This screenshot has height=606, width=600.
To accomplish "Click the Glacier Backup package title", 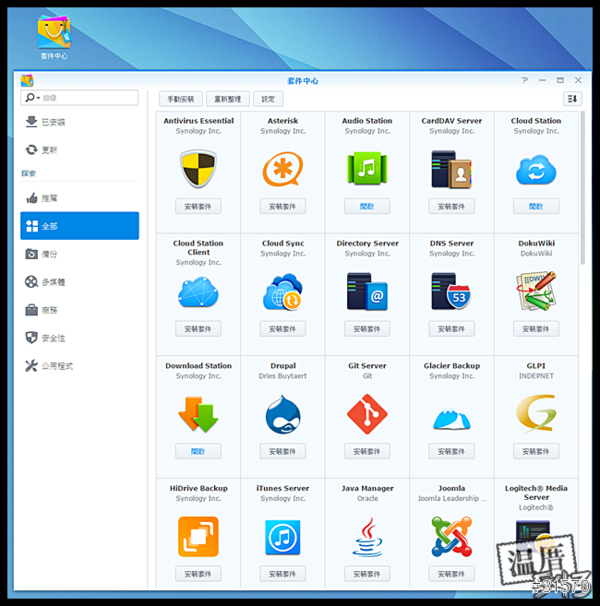I will (x=452, y=366).
